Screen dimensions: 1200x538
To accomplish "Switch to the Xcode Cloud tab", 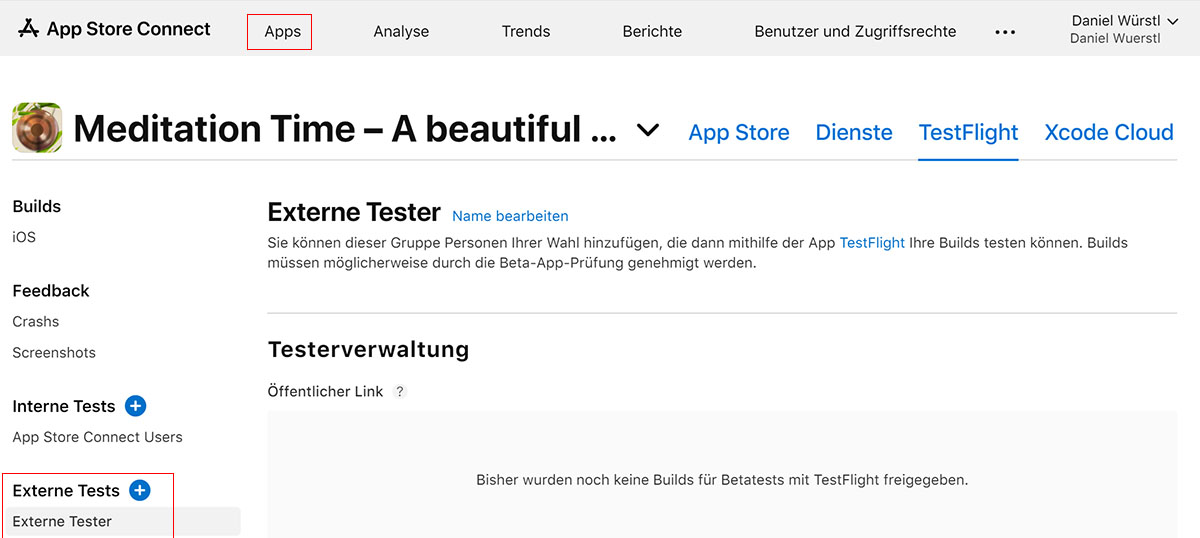I will (1109, 132).
